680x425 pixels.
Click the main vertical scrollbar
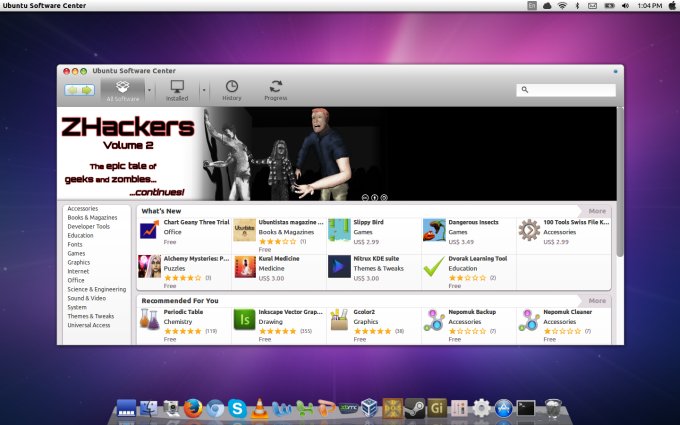click(620, 182)
